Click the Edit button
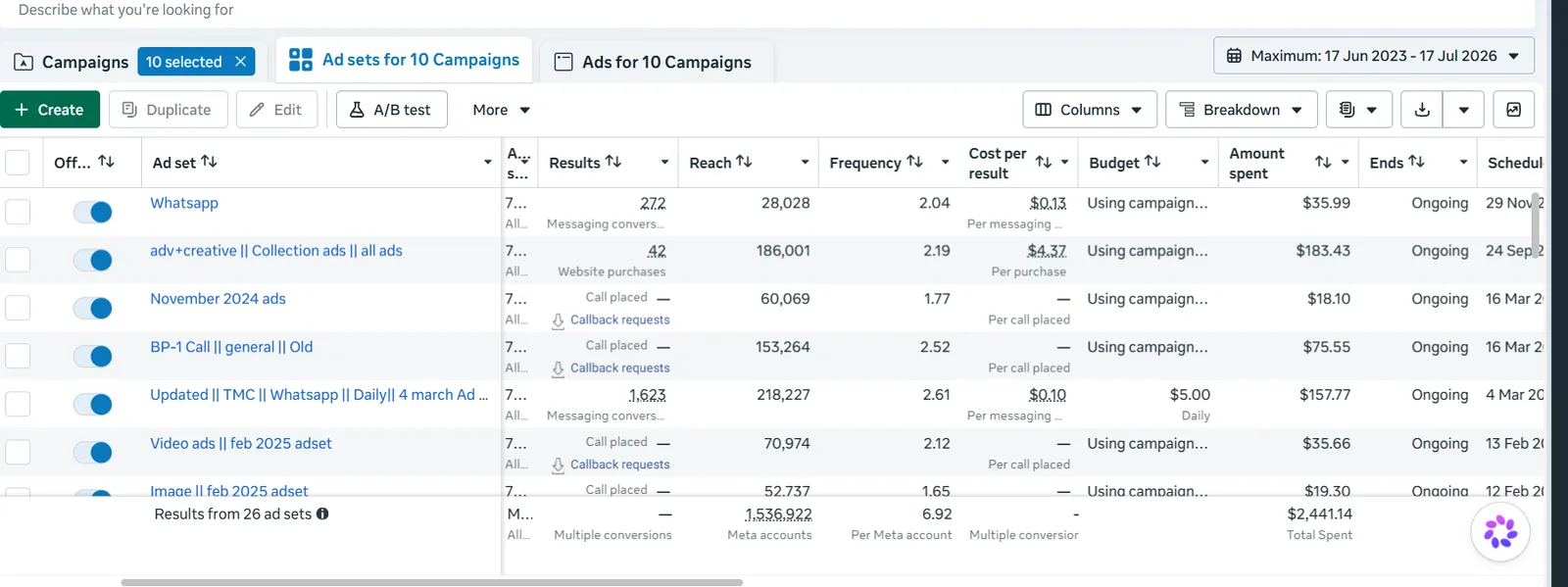The height and width of the screenshot is (587, 1568). point(275,110)
